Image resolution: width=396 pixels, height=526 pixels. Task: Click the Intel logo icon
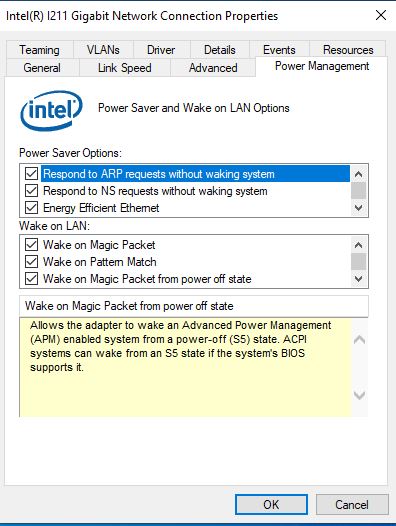[x=51, y=110]
